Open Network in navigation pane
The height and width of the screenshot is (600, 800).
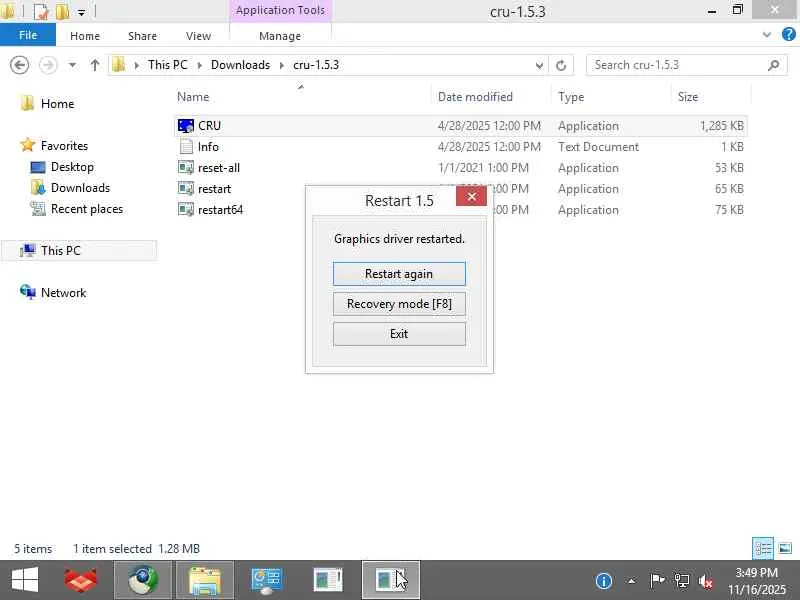(x=63, y=293)
